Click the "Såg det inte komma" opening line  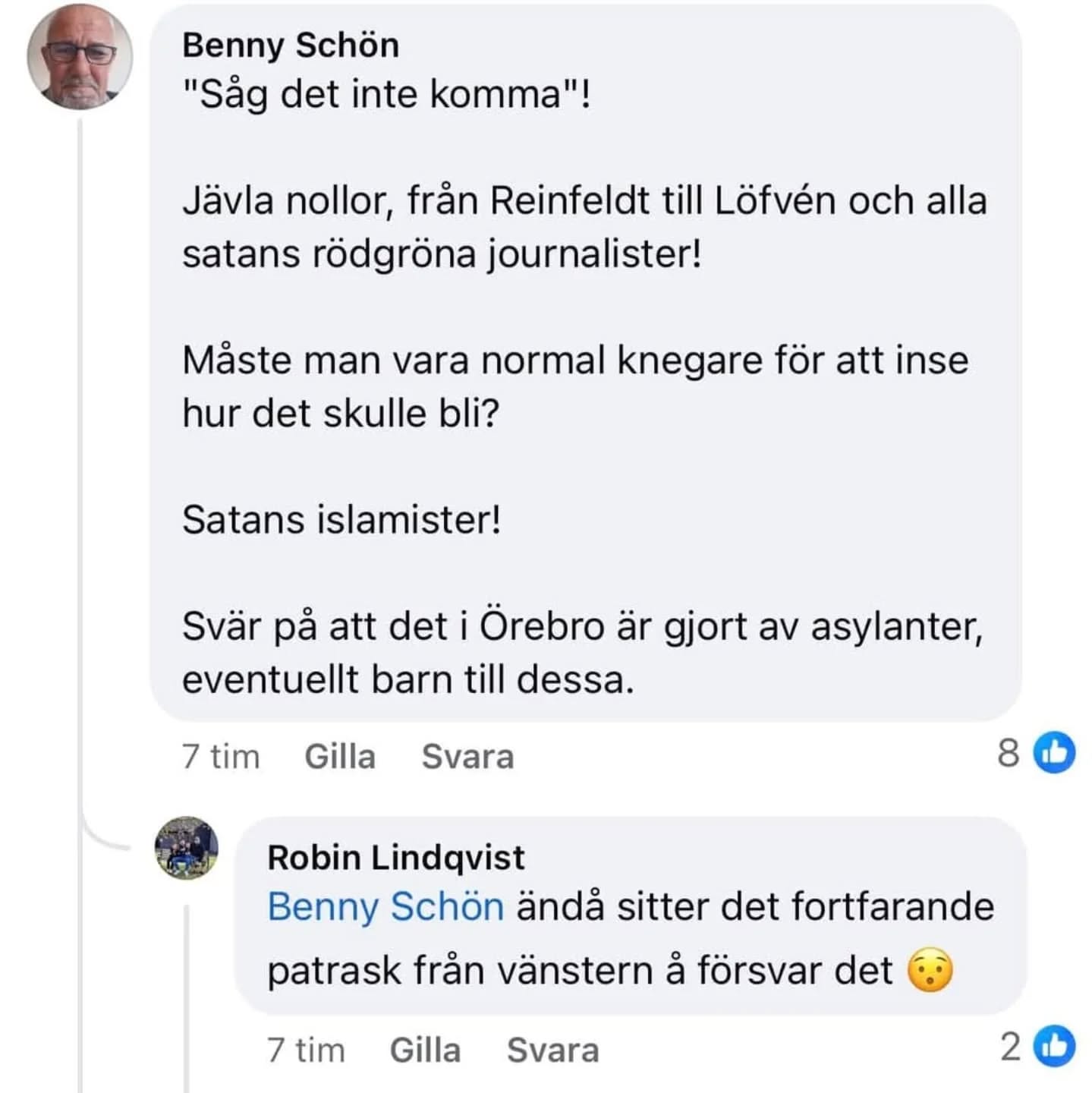[386, 95]
